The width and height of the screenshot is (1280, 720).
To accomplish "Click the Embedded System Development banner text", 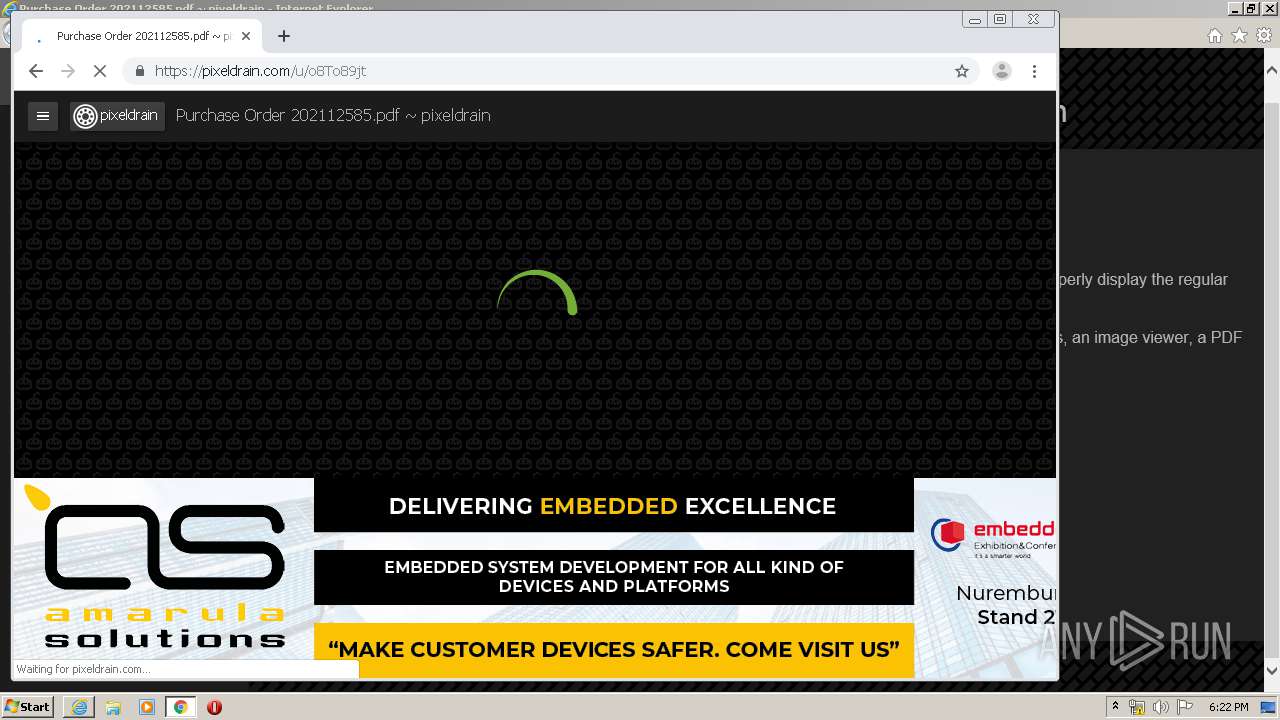I will click(614, 577).
